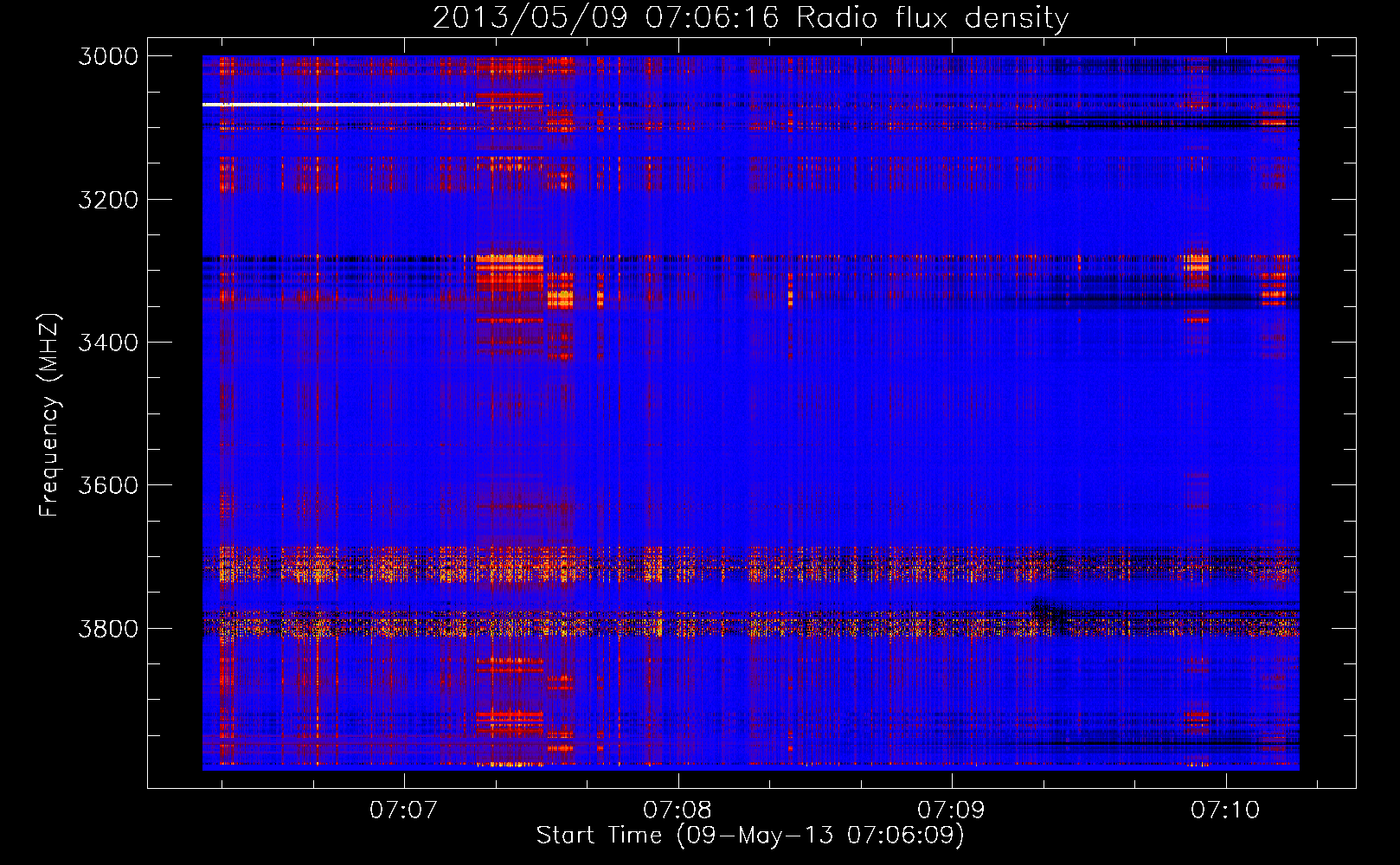1400x865 pixels.
Task: Click the 3200 frequency axis label
Action: click(x=108, y=200)
